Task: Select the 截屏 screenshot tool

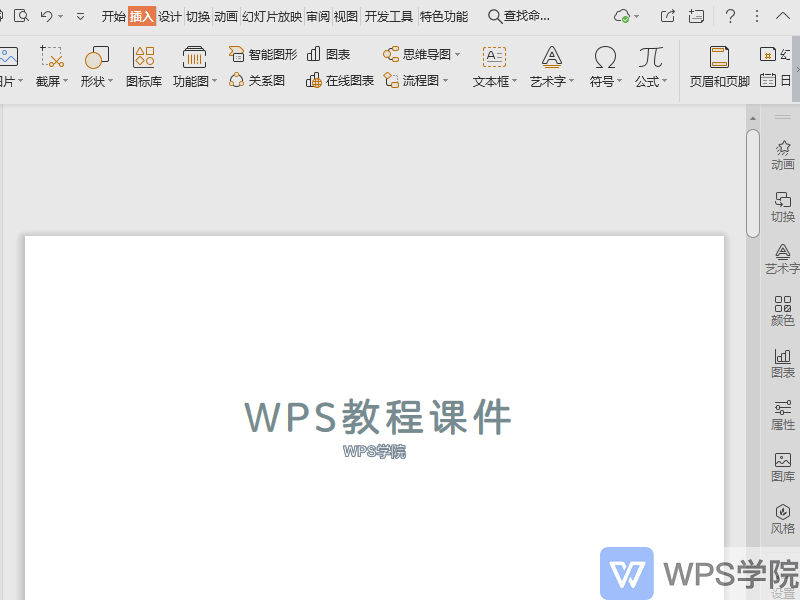Action: click(50, 68)
